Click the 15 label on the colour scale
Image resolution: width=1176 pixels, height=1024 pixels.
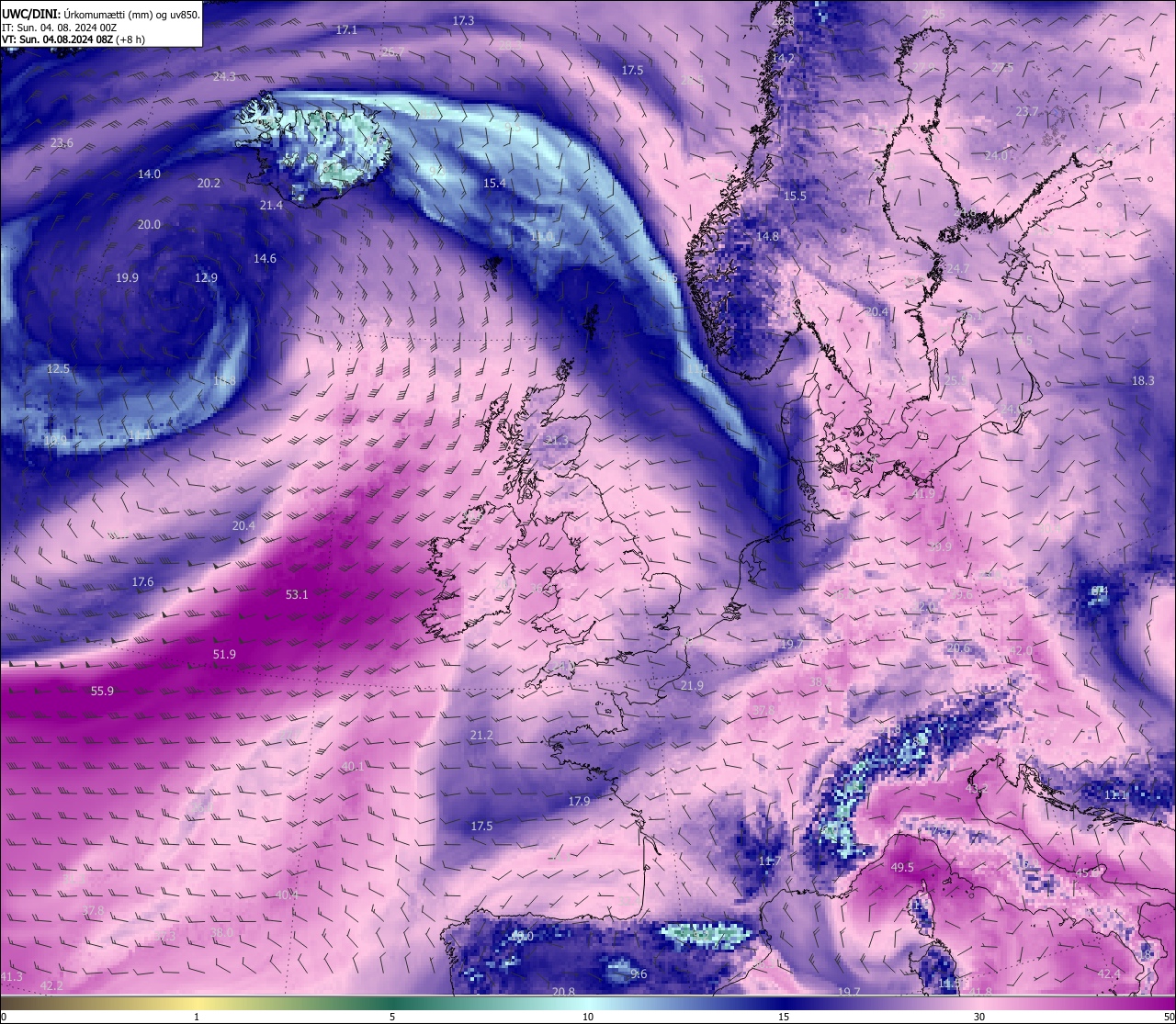coord(784,1017)
